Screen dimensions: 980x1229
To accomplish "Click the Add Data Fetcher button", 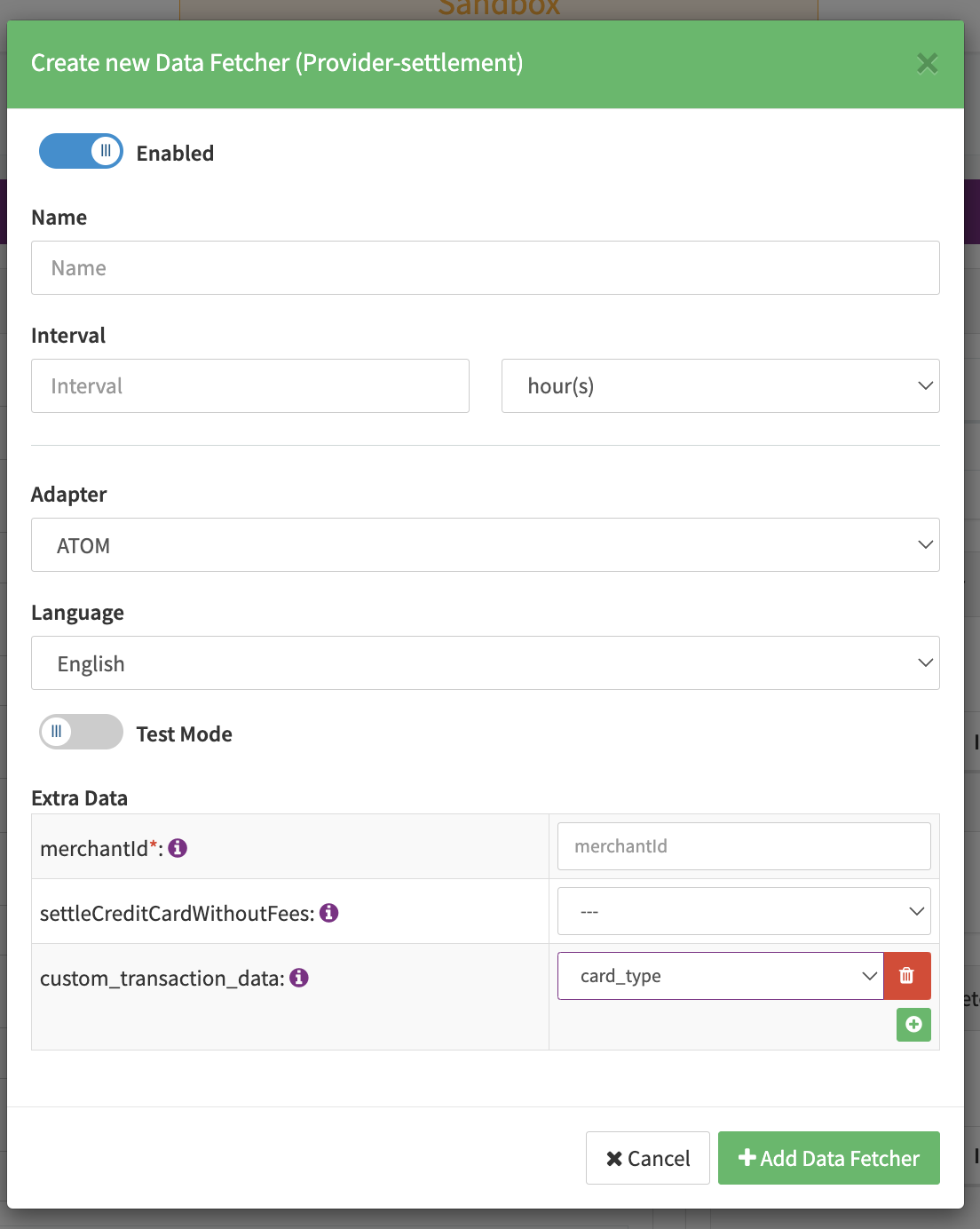I will pyautogui.click(x=828, y=1158).
